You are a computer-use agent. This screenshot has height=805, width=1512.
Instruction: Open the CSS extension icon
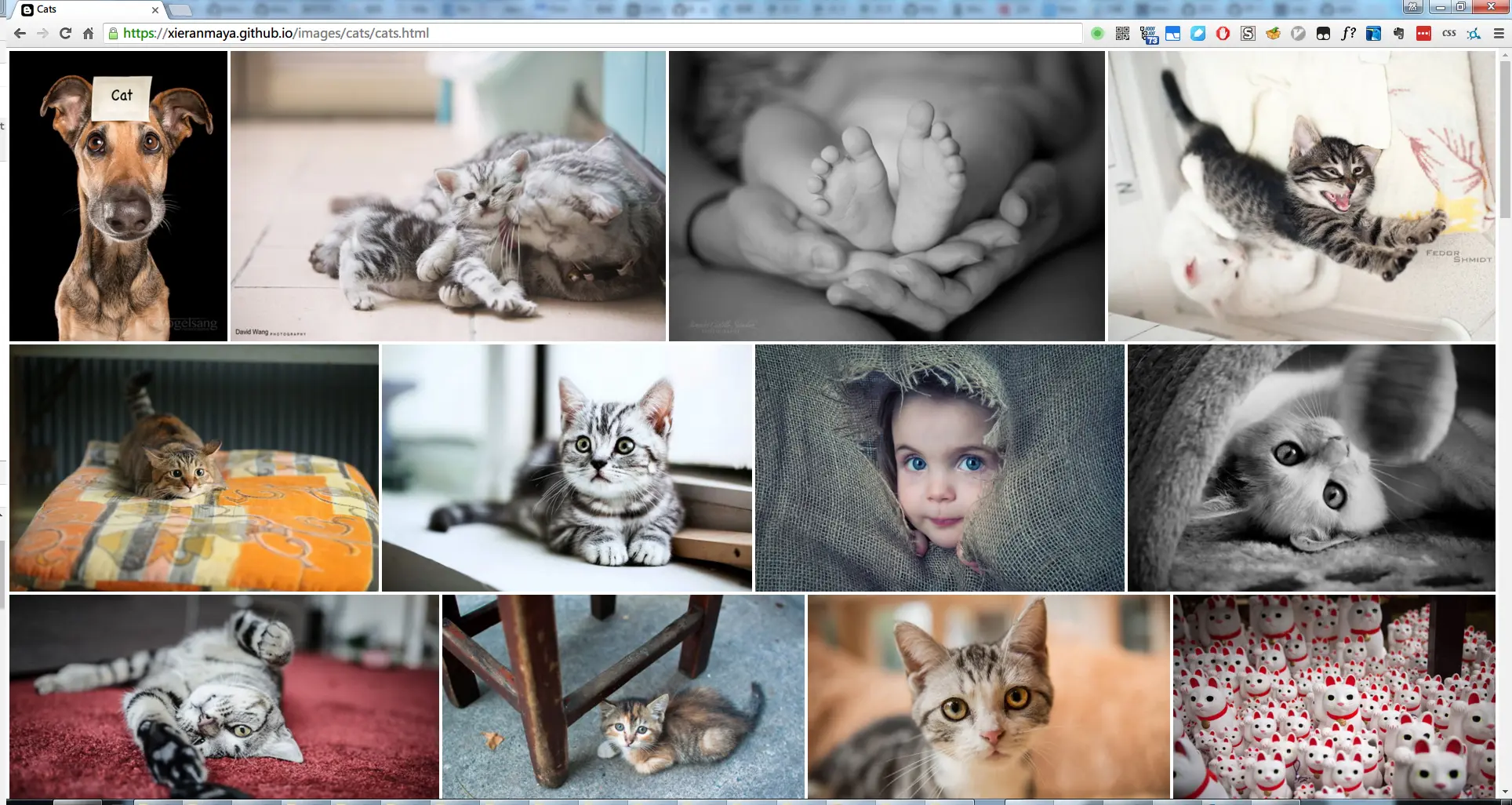(x=1449, y=34)
